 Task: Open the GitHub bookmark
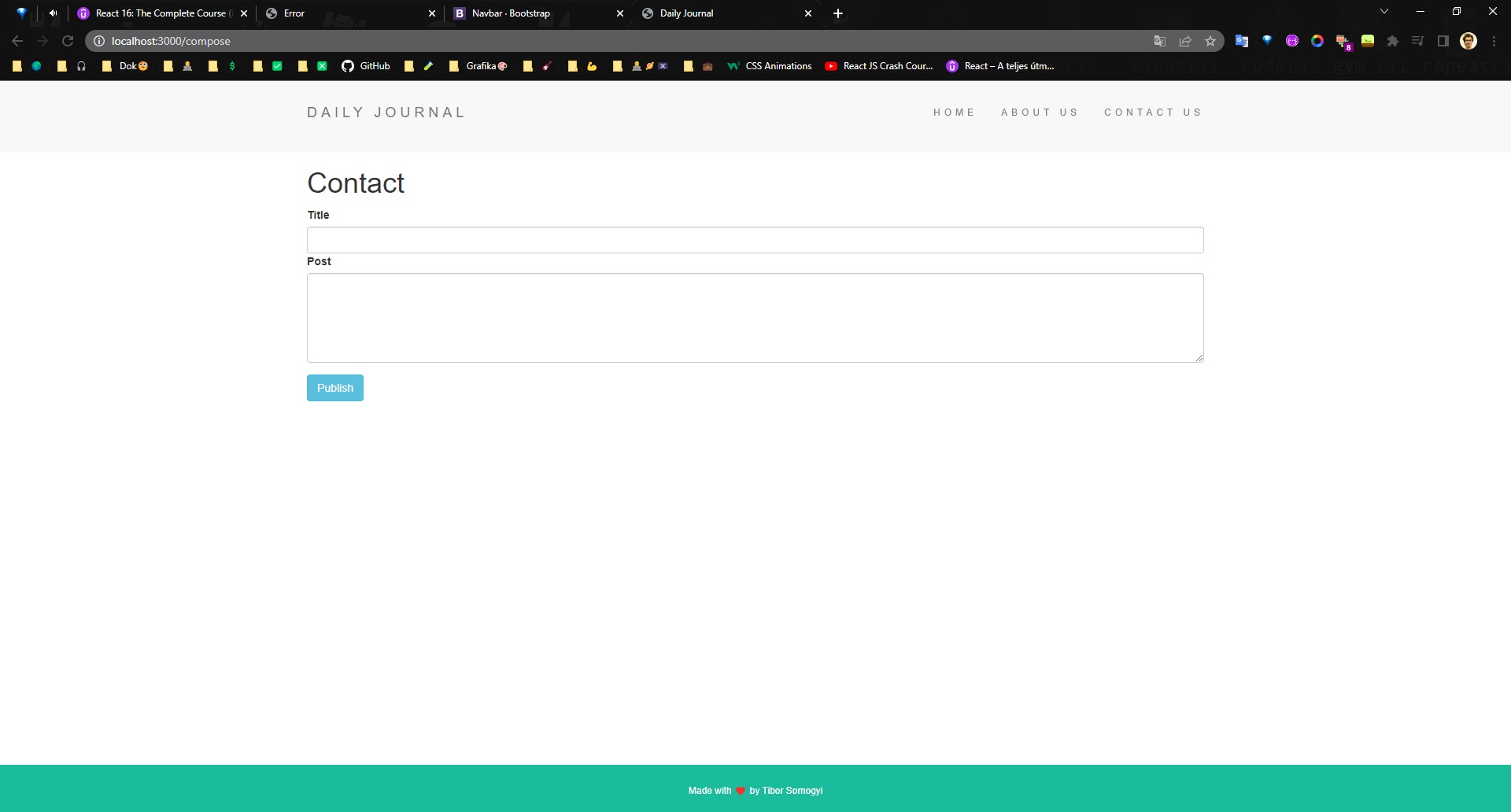366,66
